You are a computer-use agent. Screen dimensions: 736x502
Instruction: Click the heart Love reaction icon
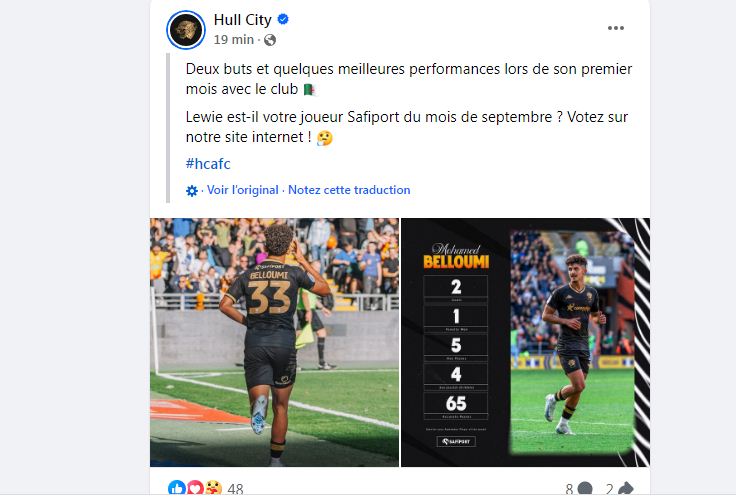coord(195,488)
